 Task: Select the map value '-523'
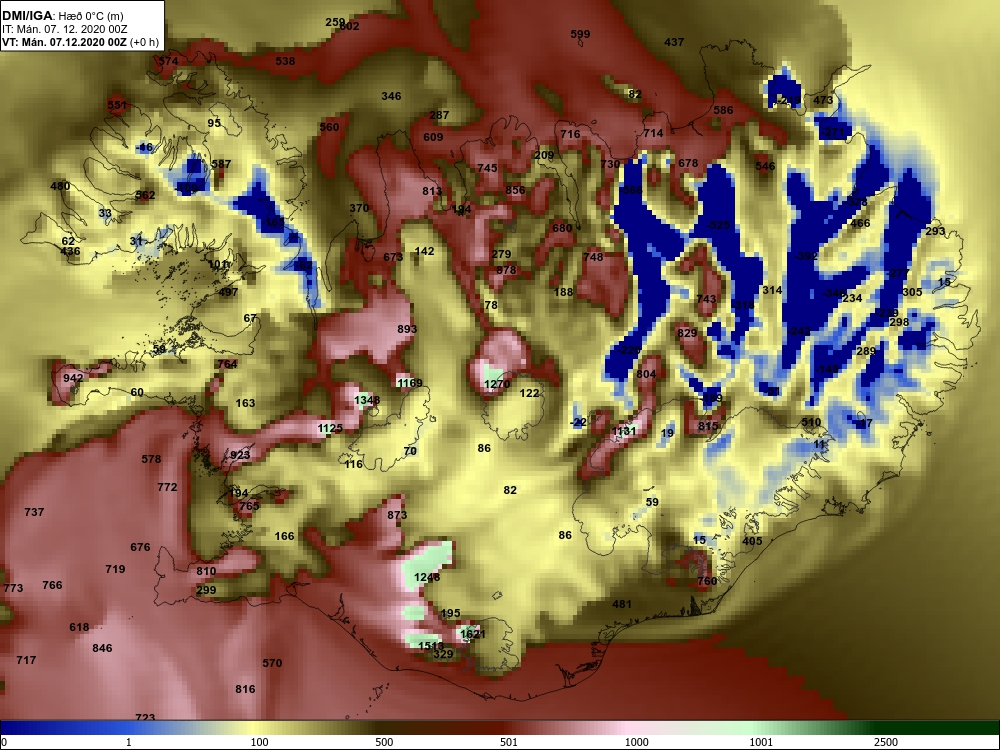pos(719,225)
